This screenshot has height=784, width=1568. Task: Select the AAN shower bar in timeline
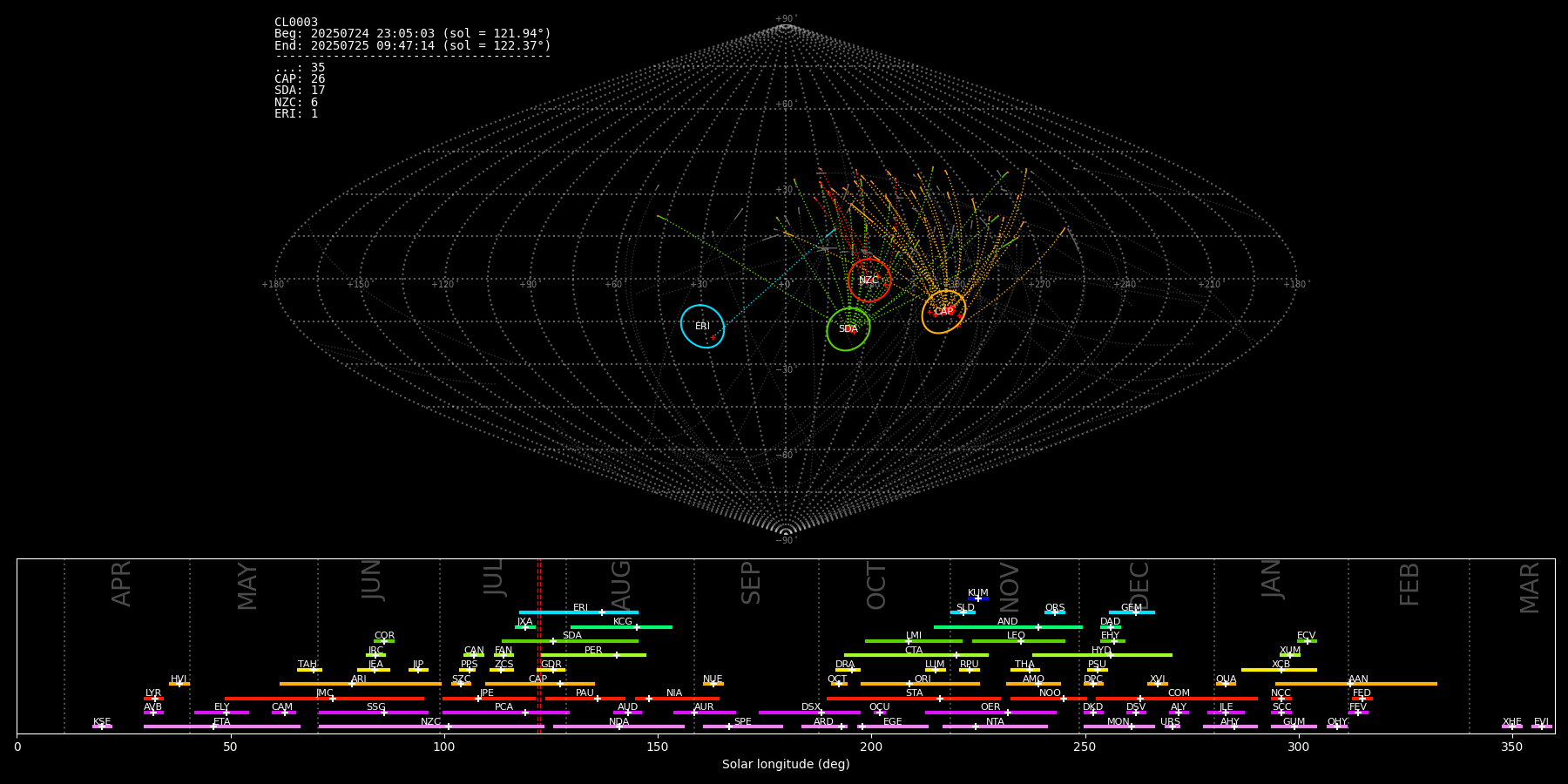(1356, 684)
